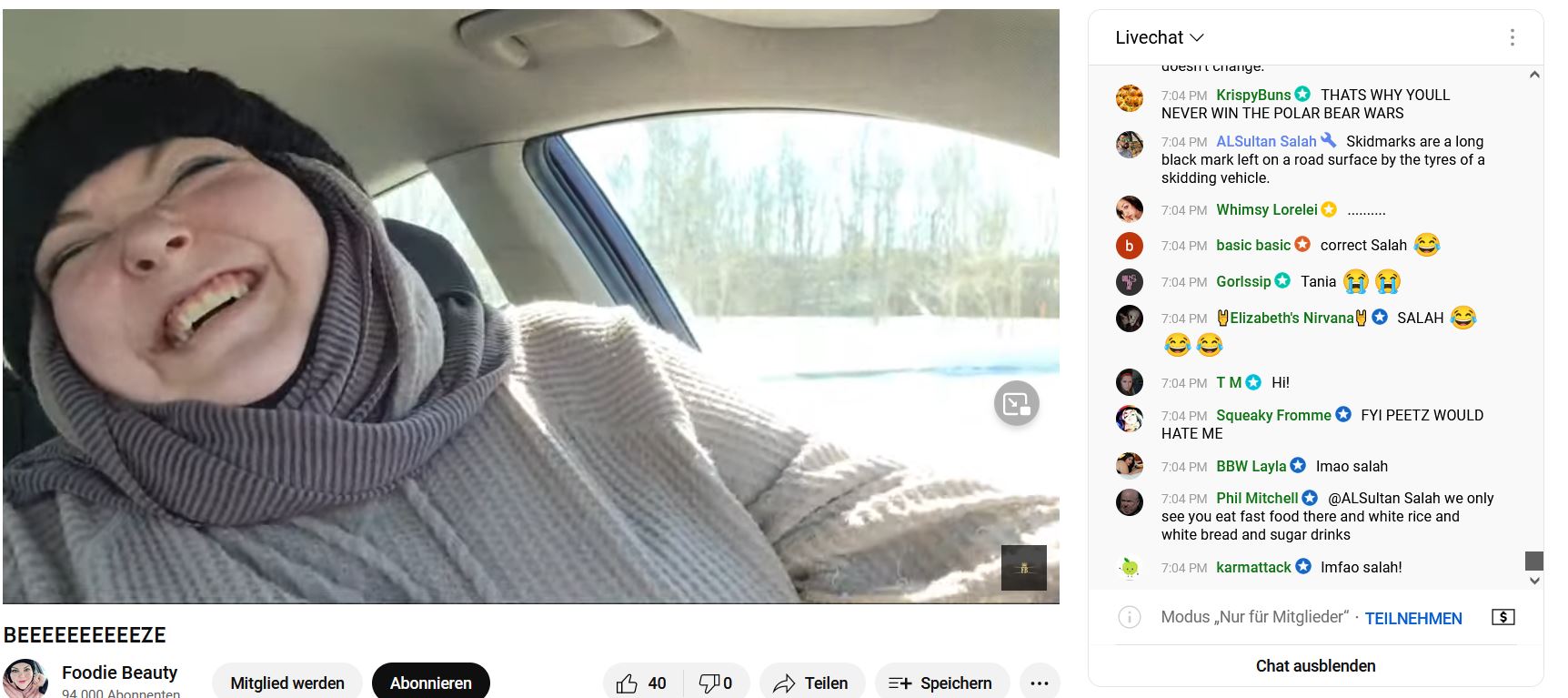Open Foodie Beauty channel avatar
The height and width of the screenshot is (698, 1568).
[25, 679]
